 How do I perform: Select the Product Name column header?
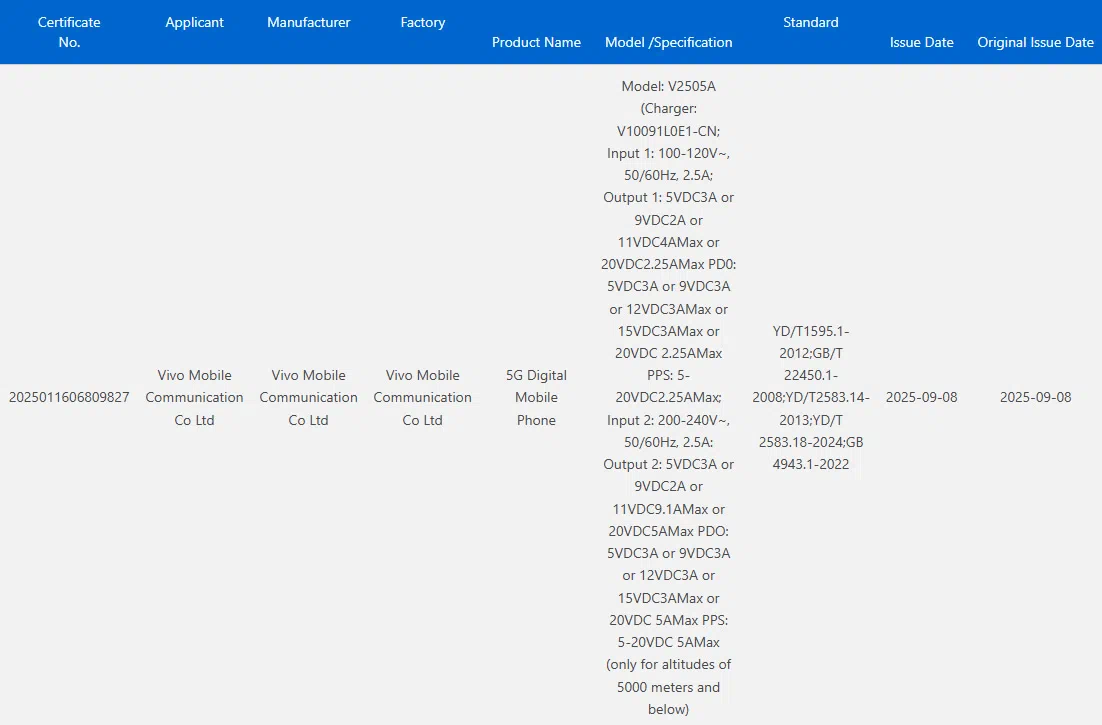tap(536, 42)
